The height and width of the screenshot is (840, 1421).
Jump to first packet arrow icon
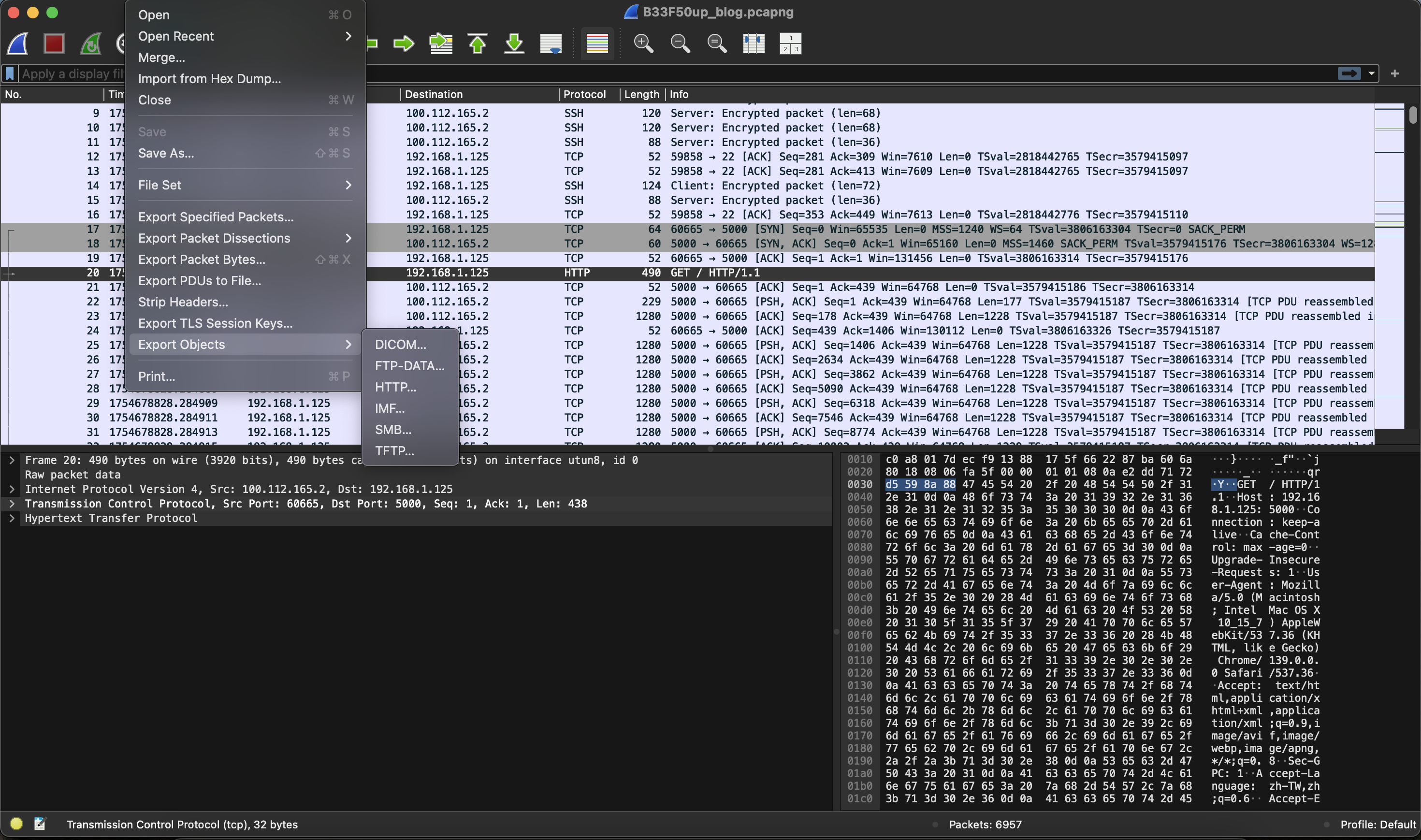tap(477, 43)
